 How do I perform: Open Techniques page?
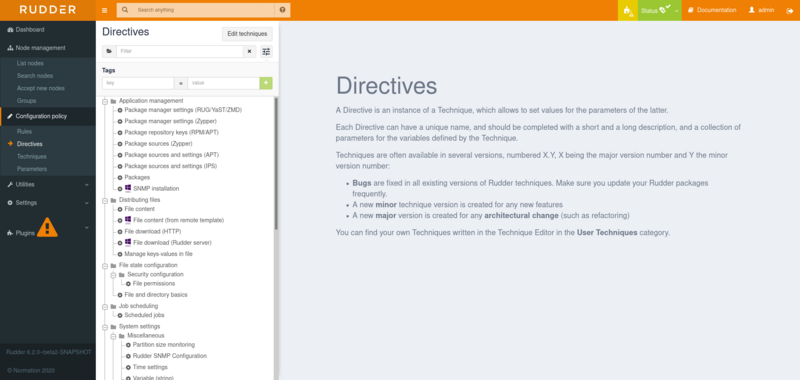point(32,157)
